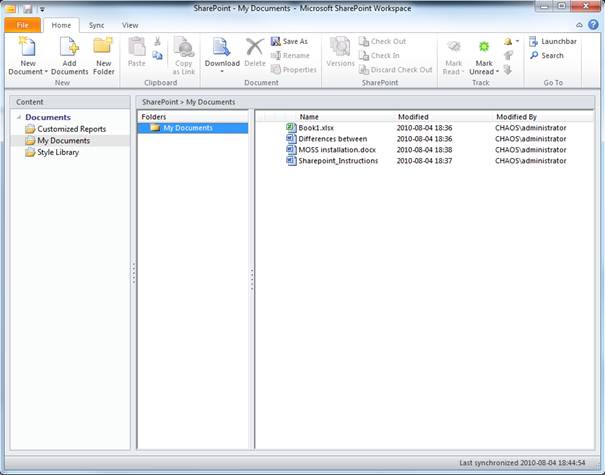Click the Last synchronized status text

pos(522,462)
